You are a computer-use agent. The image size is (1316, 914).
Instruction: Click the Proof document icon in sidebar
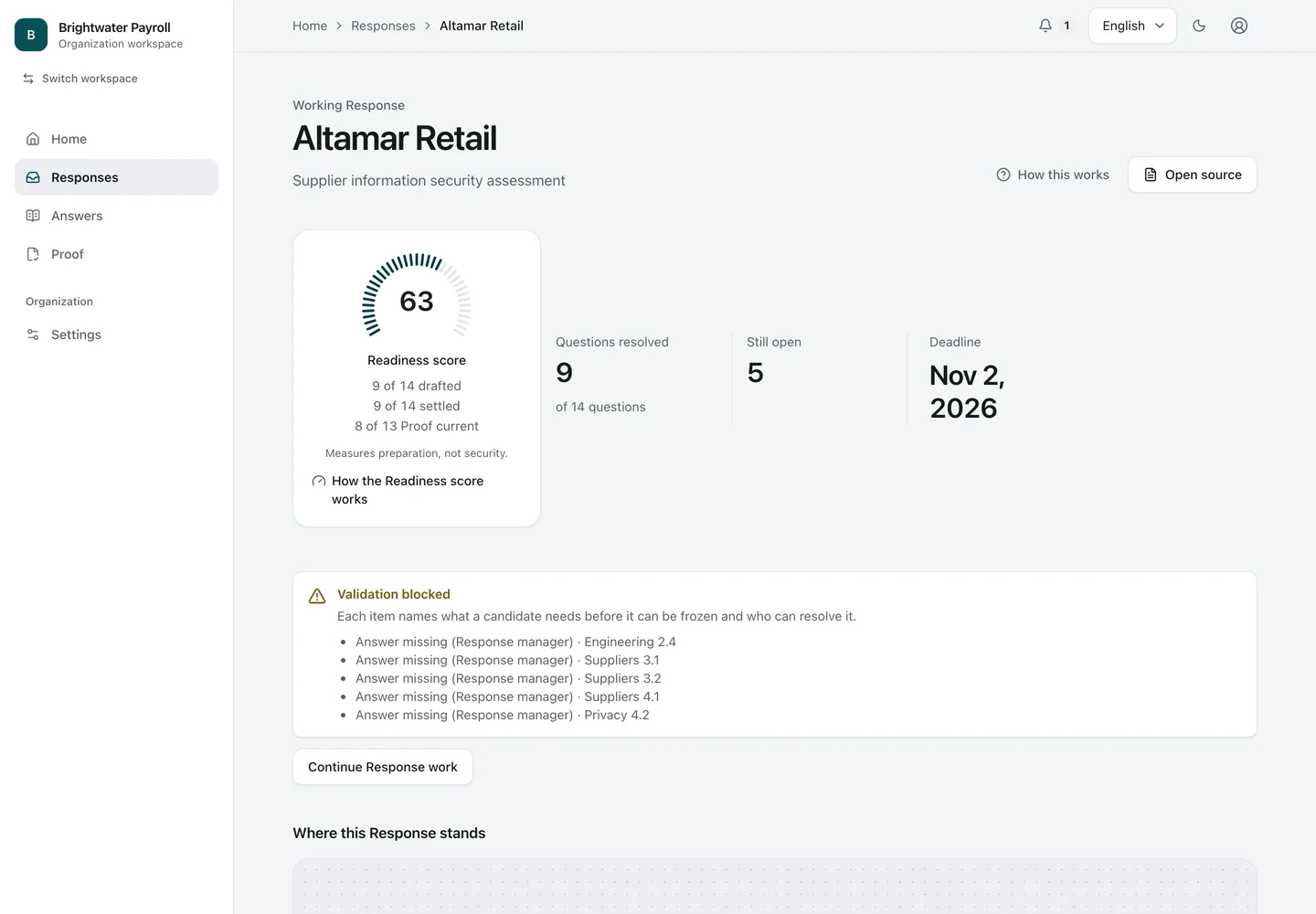tap(33, 254)
